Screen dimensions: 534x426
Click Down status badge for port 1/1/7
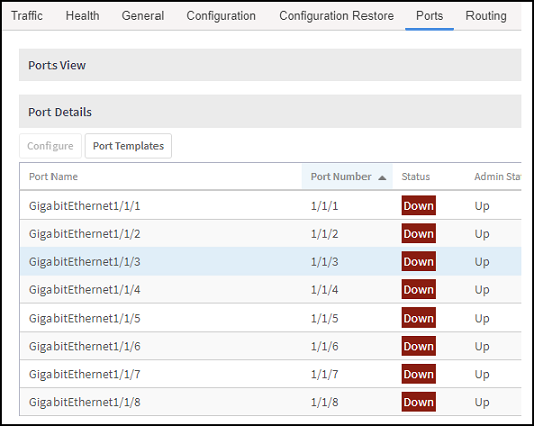click(419, 374)
